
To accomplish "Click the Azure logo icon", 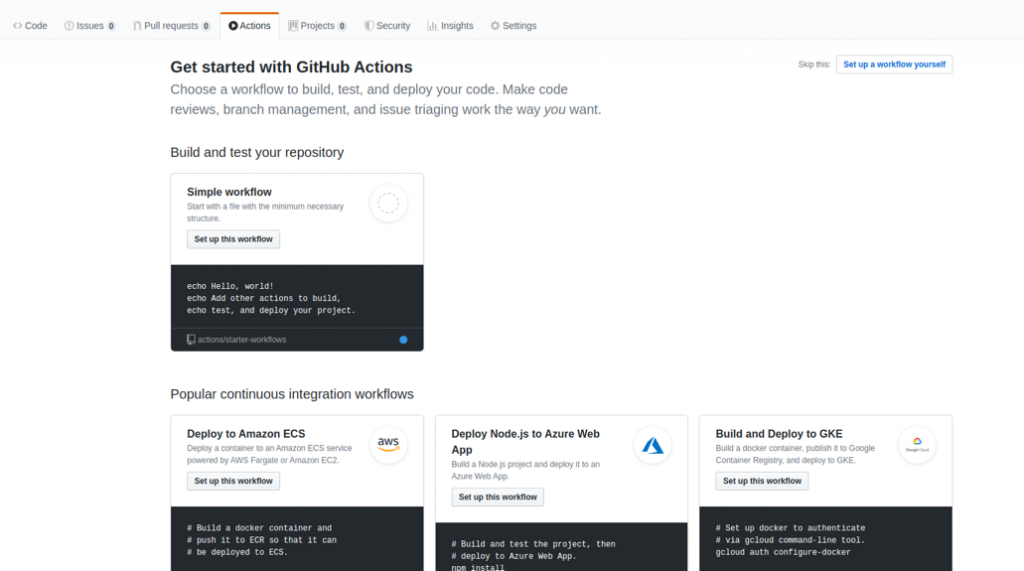I will click(x=652, y=445).
